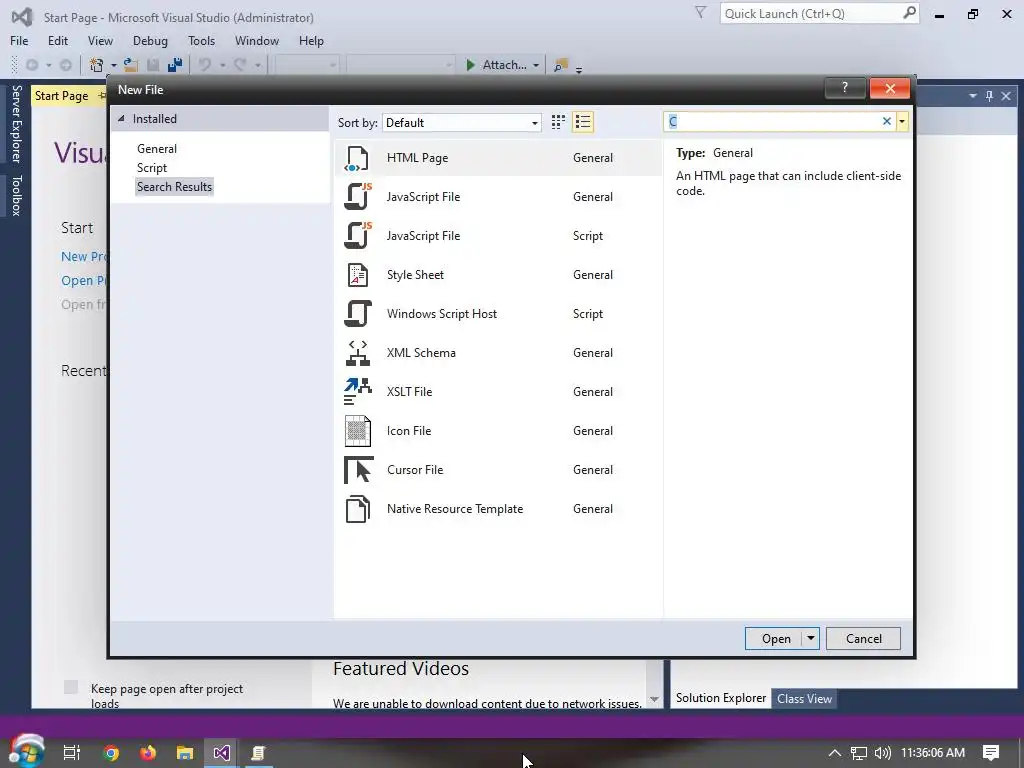Open the Debug menu
Image resolution: width=1024 pixels, height=768 pixels.
coord(150,40)
